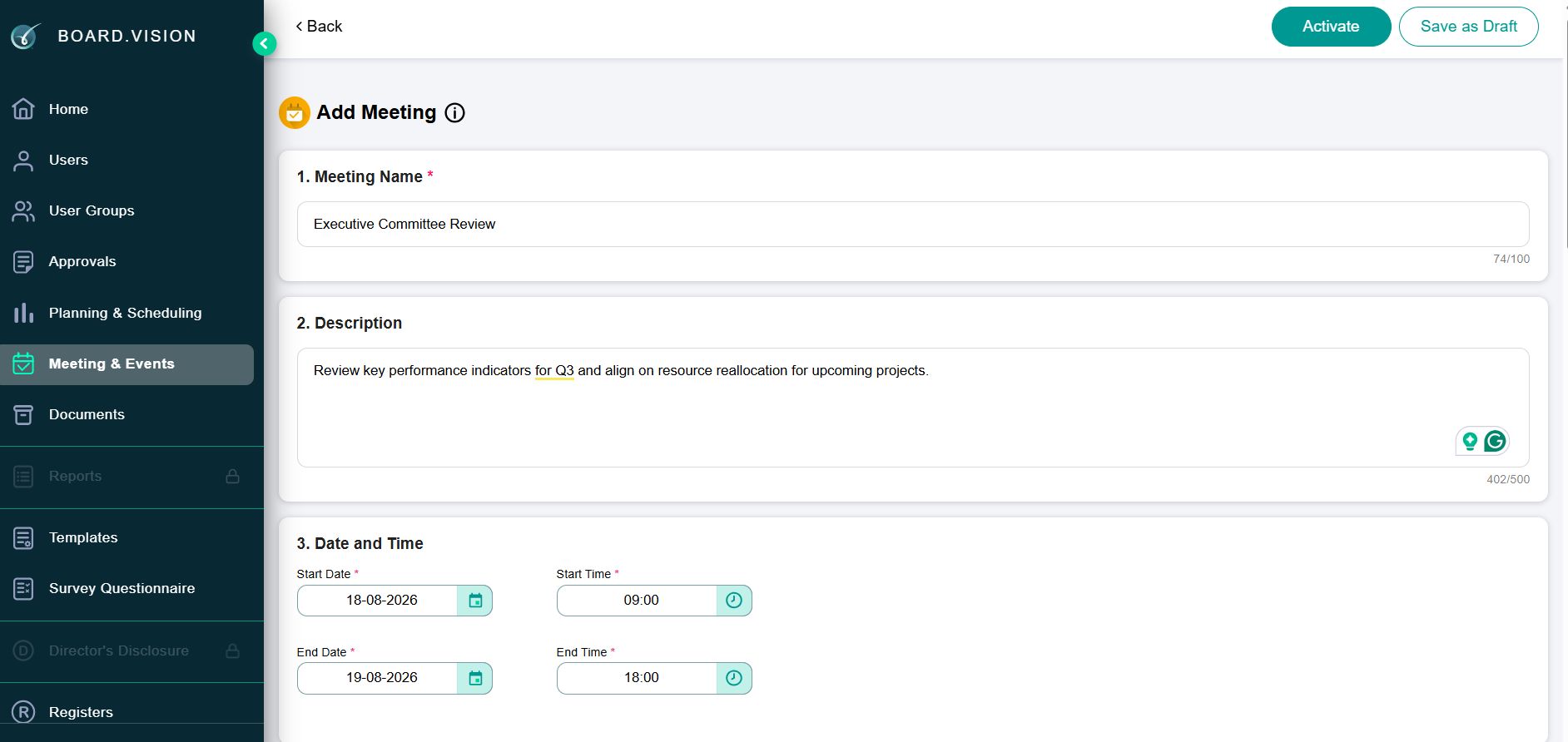This screenshot has width=1568, height=742.
Task: Open the End Time clock picker
Action: (734, 678)
